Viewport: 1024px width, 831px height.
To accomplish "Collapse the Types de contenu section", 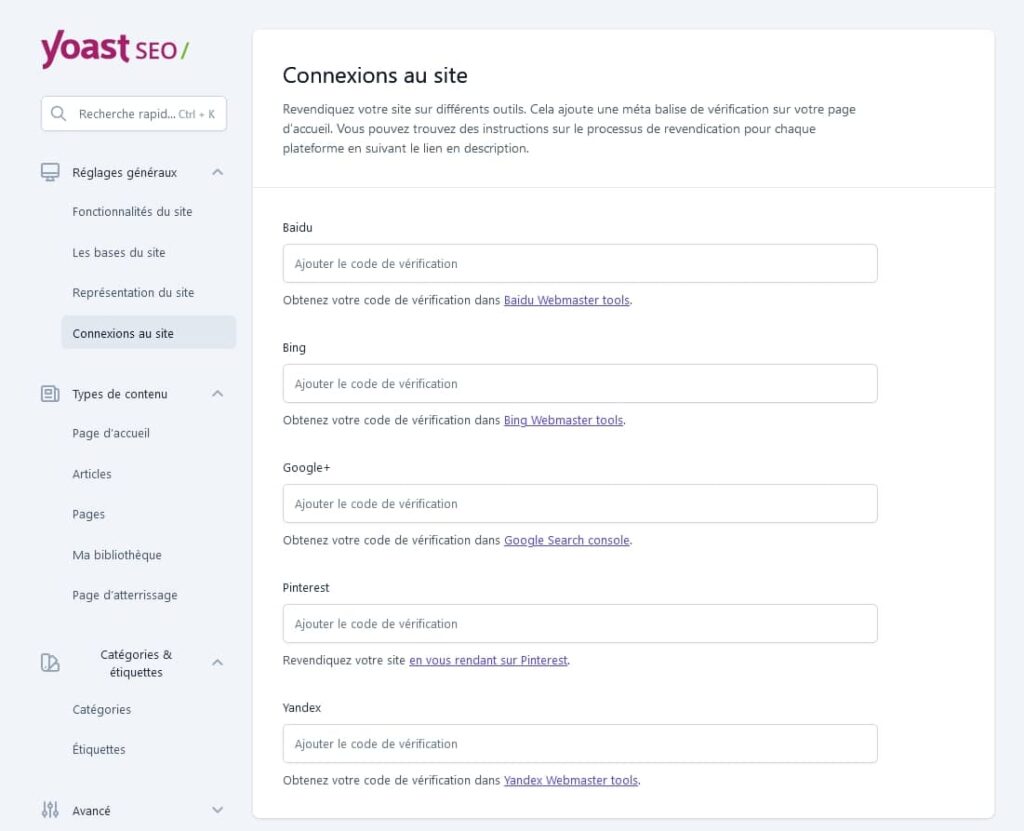I will click(x=217, y=393).
